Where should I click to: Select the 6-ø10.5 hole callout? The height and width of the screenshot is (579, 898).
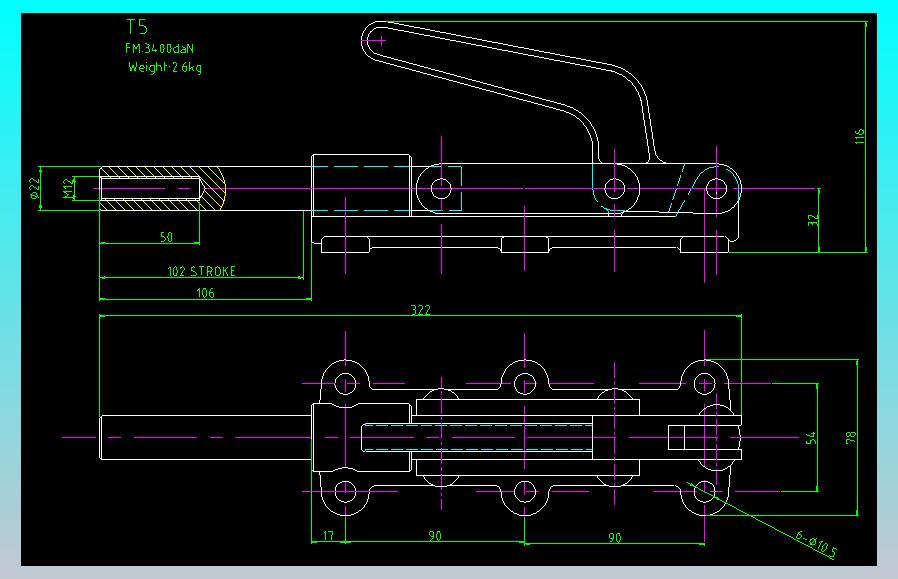pos(816,544)
